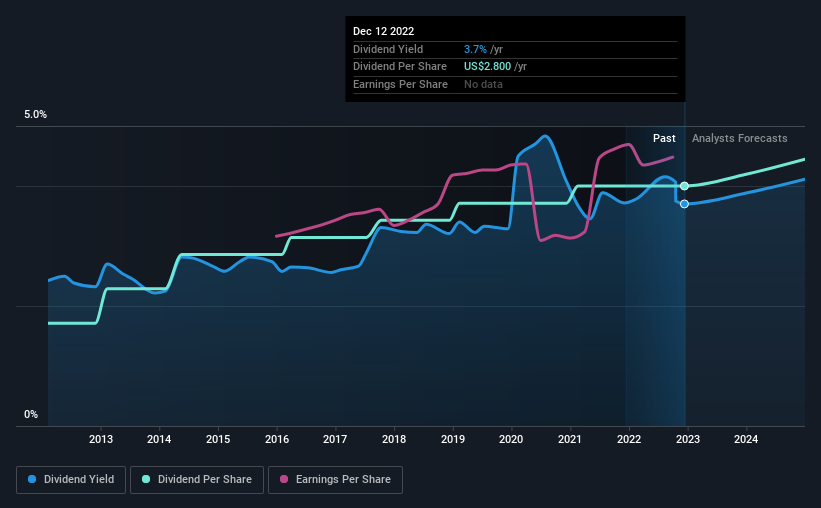
Task: Click the 2015 x-axis label
Action: click(218, 439)
